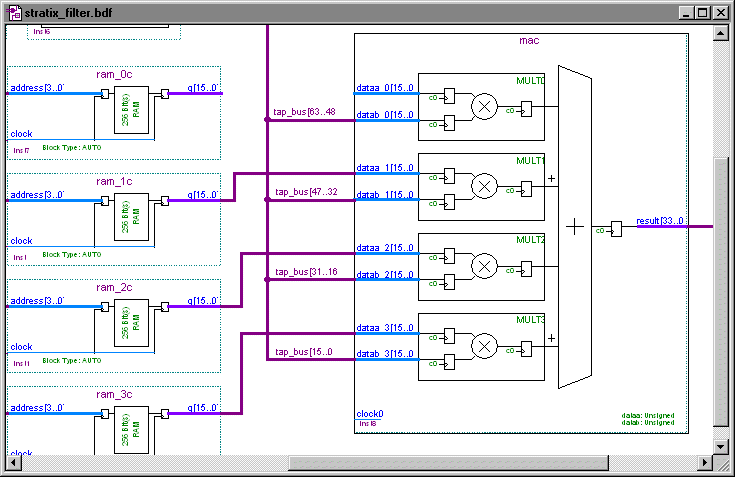Click the multiplier symbol in MULT0
The width and height of the screenshot is (735, 477).
(x=485, y=107)
